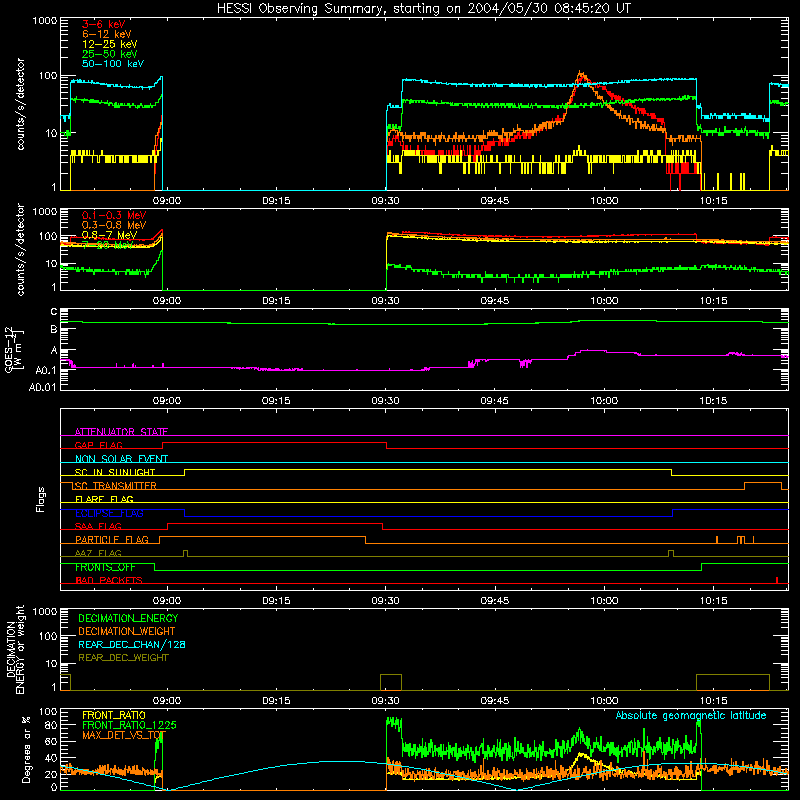The image size is (800, 800).
Task: Click the BAD_PACKETS spike near plot end
Action: click(x=777, y=580)
